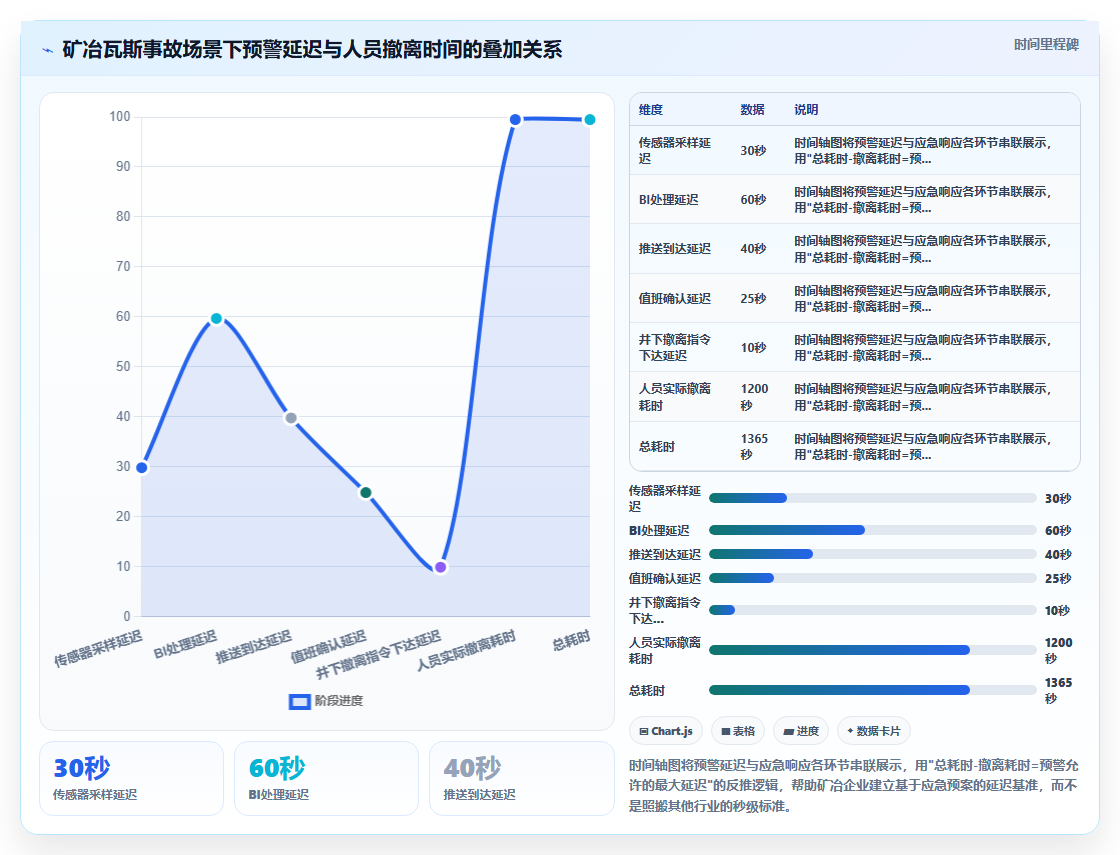This screenshot has width=1120, height=855.
Task: Click the cyan 总耗时 chart point
Action: click(589, 119)
